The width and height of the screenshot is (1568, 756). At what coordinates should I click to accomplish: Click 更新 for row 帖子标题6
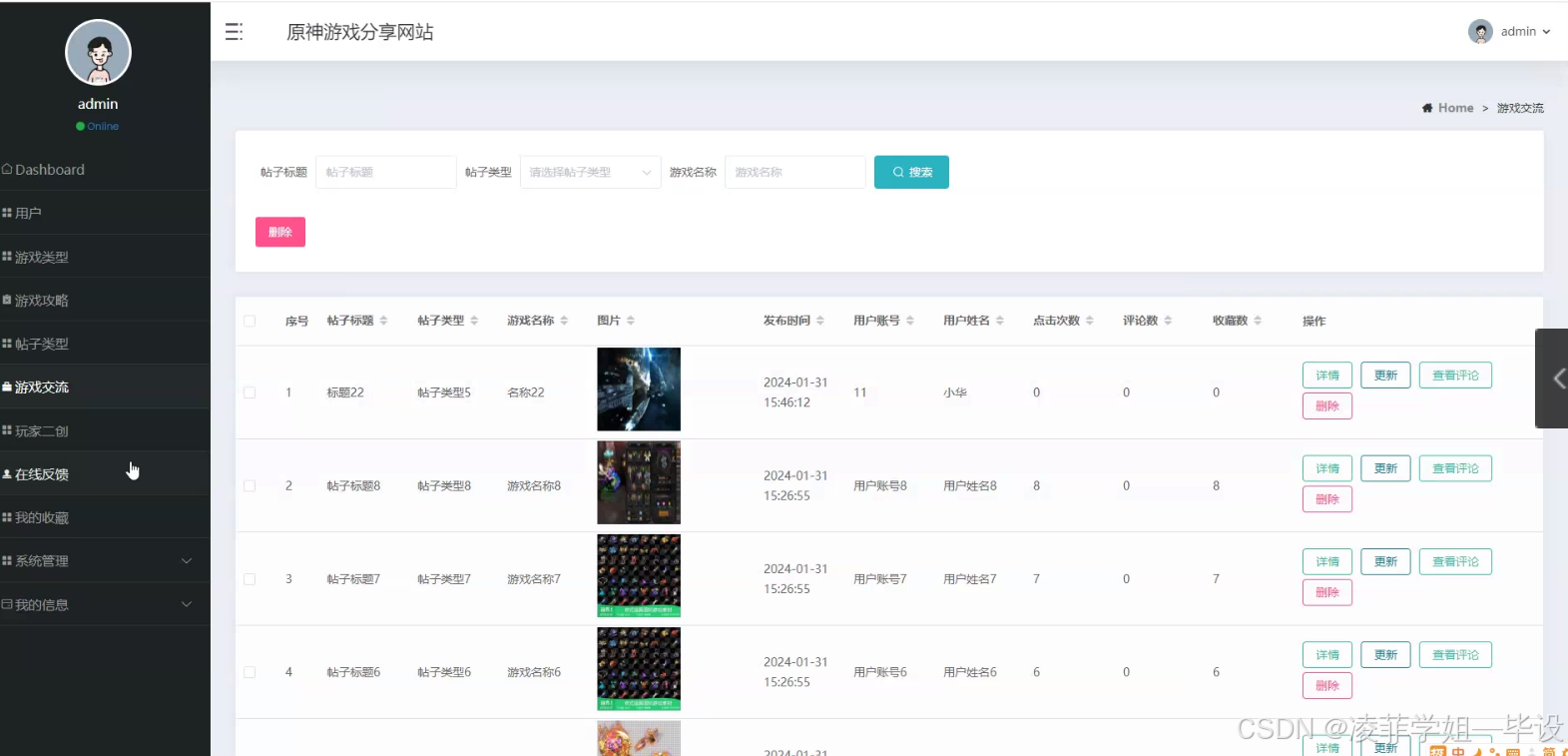tap(1385, 655)
